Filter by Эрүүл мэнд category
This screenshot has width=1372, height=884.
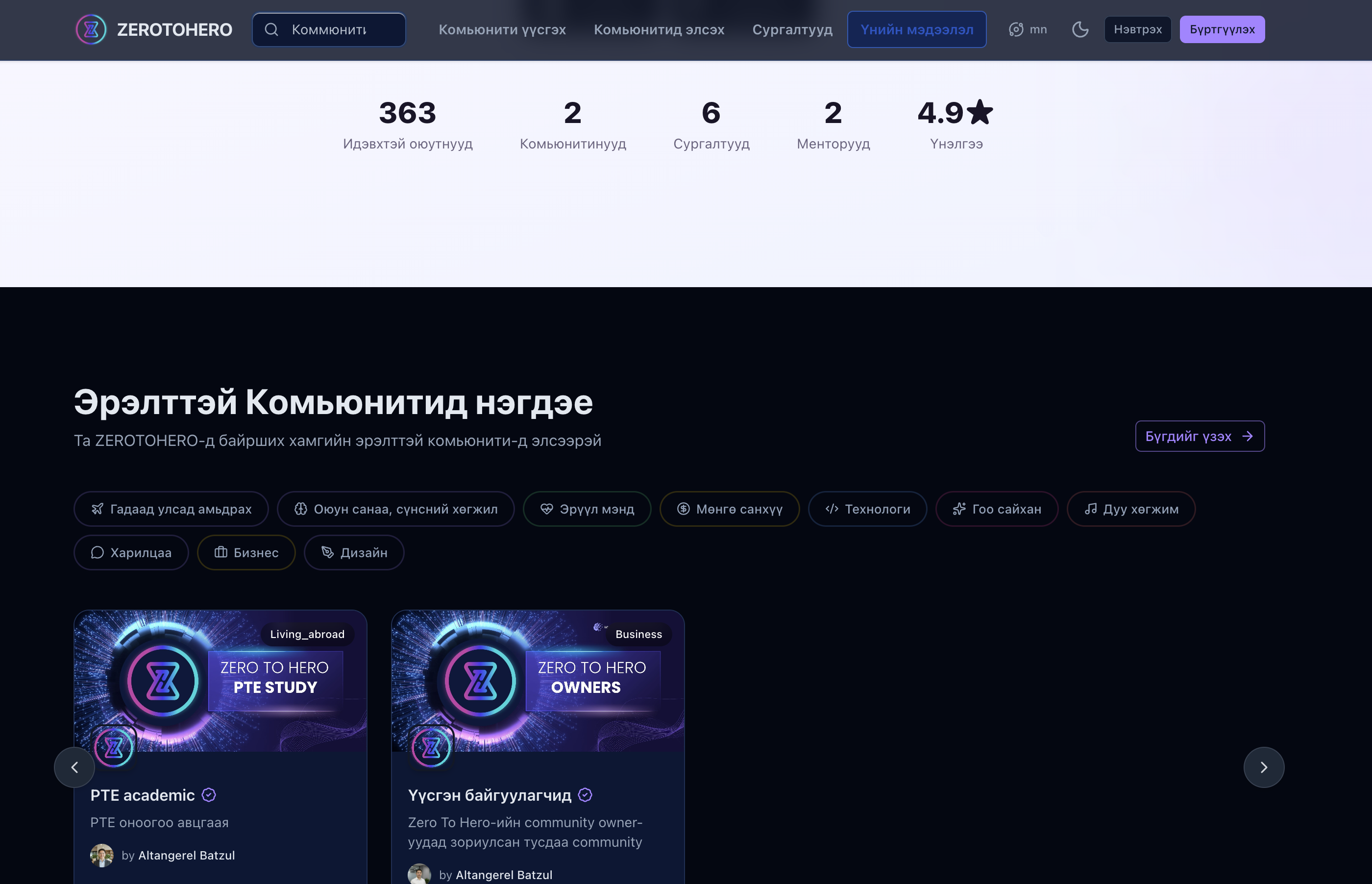[587, 509]
